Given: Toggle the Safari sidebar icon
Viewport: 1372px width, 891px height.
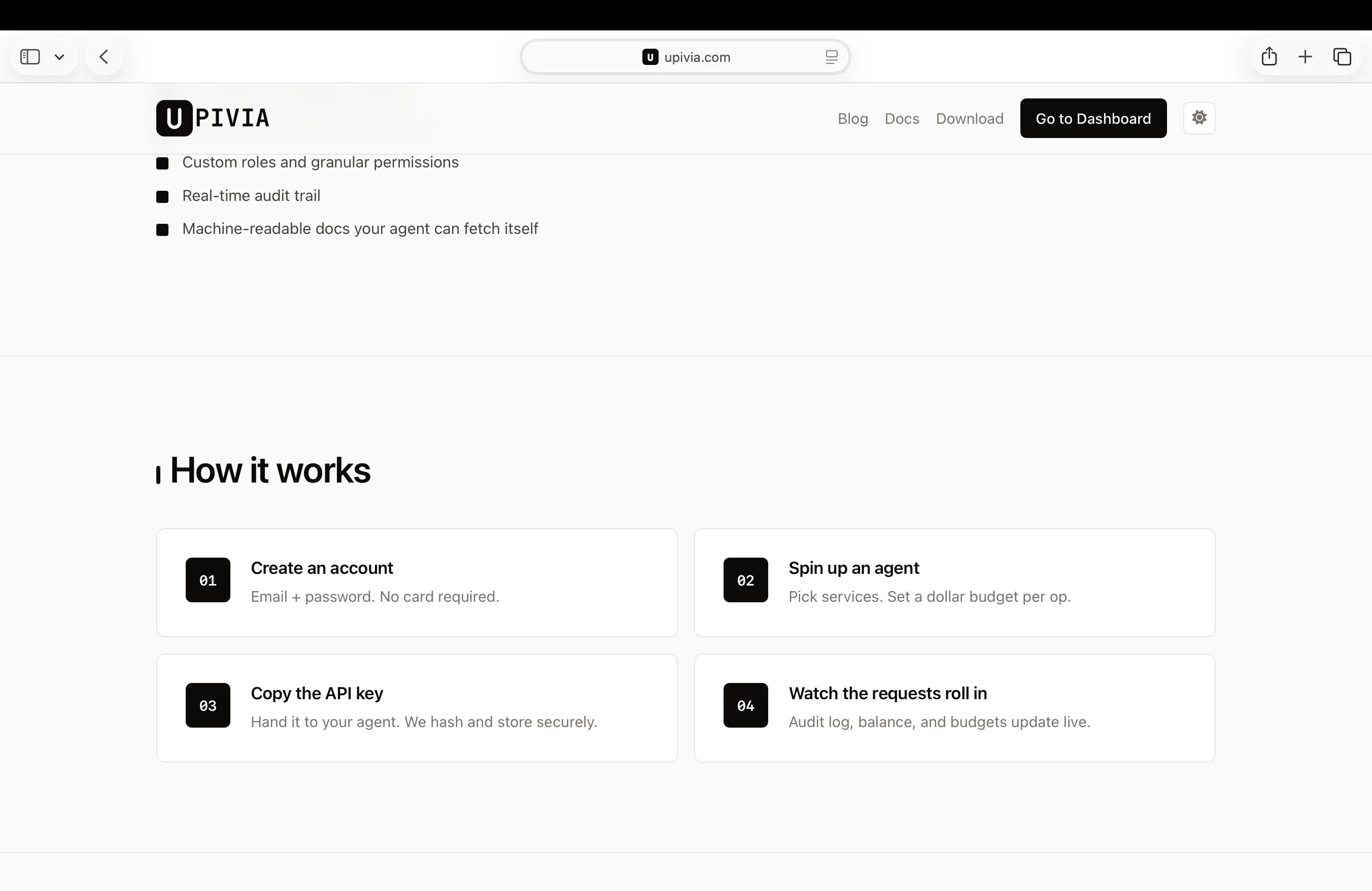Looking at the screenshot, I should 30,56.
